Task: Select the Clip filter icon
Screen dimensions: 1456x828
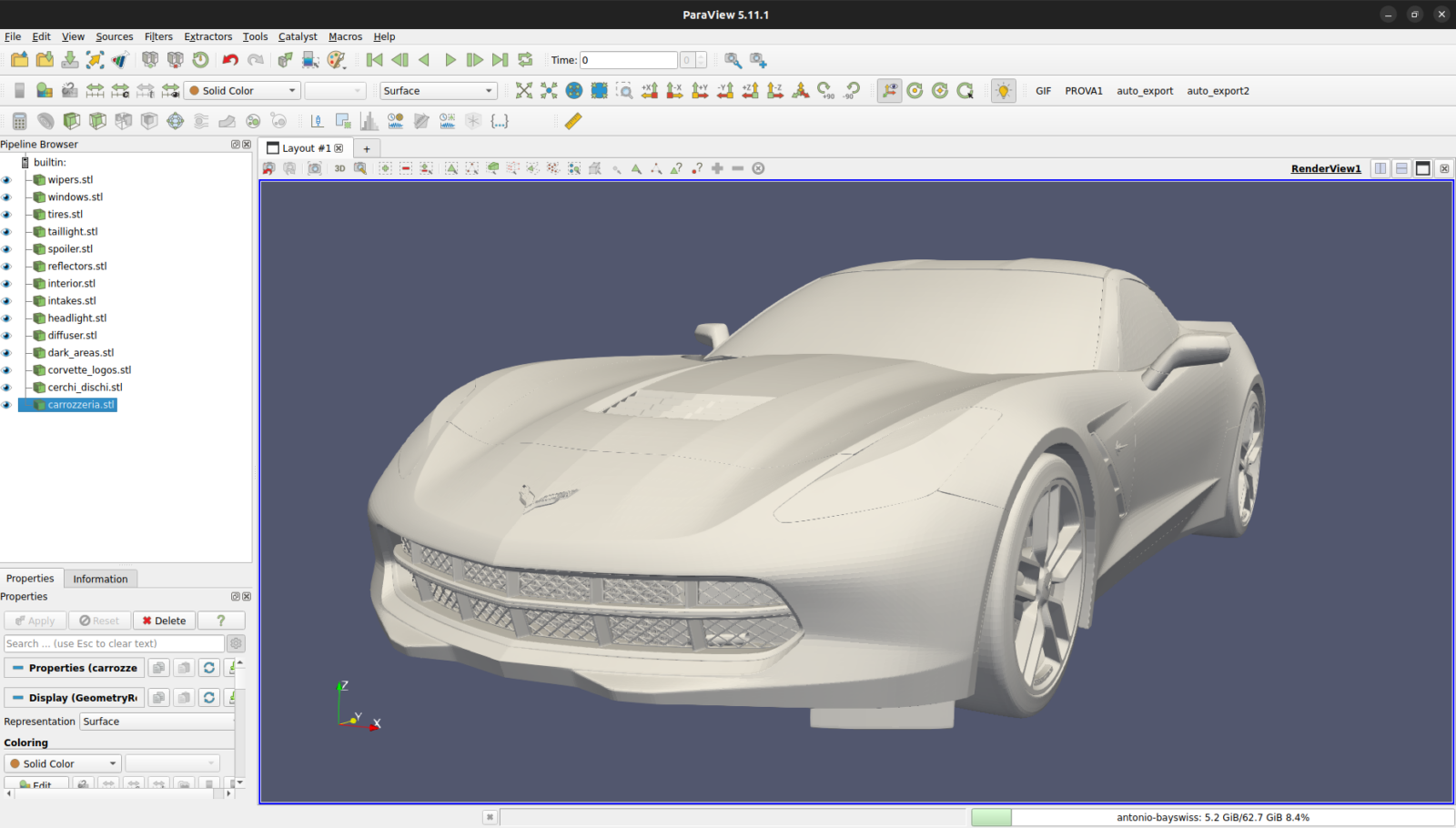Action: pyautogui.click(x=71, y=120)
